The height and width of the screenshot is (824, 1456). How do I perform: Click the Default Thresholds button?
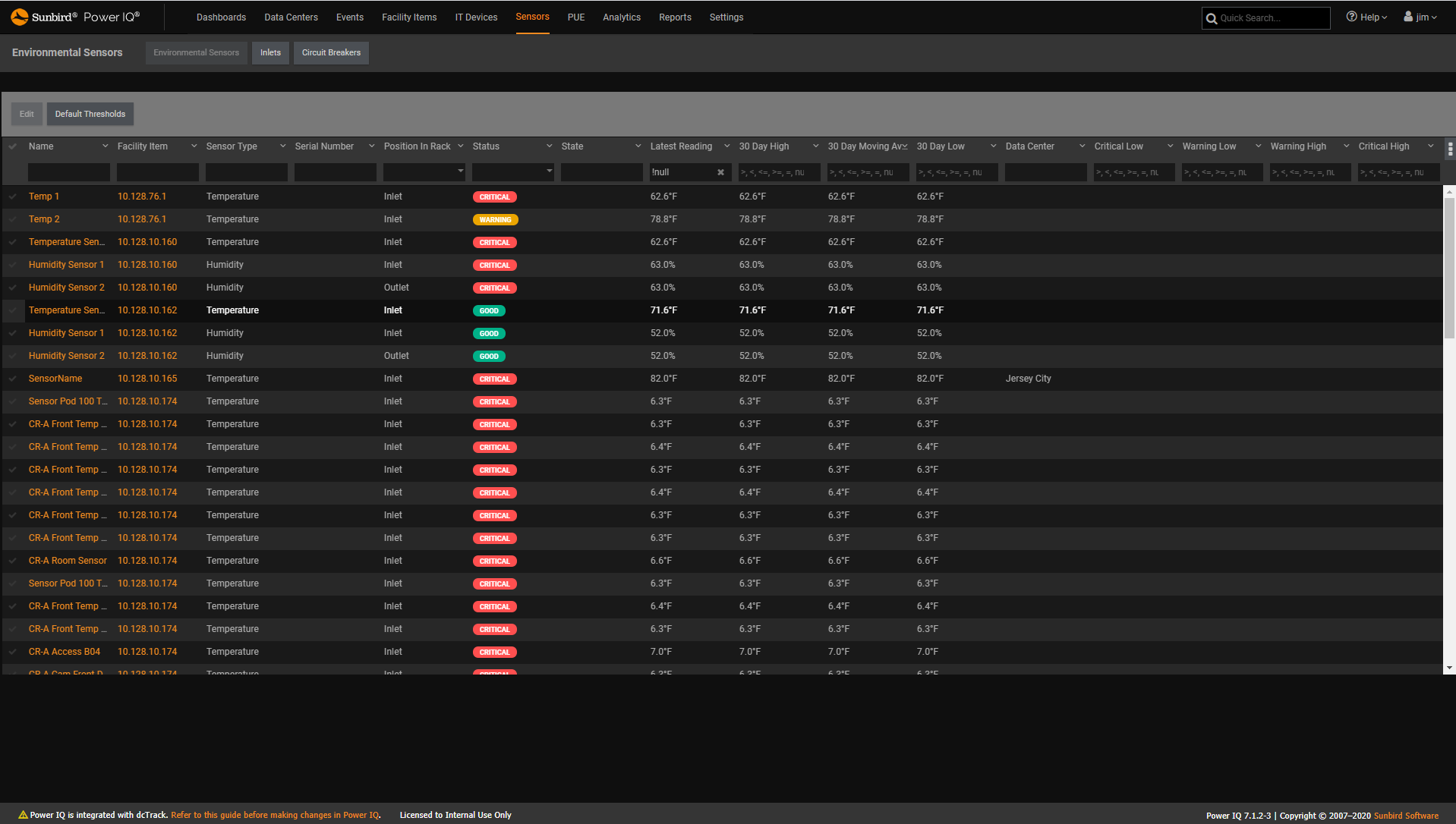point(90,113)
